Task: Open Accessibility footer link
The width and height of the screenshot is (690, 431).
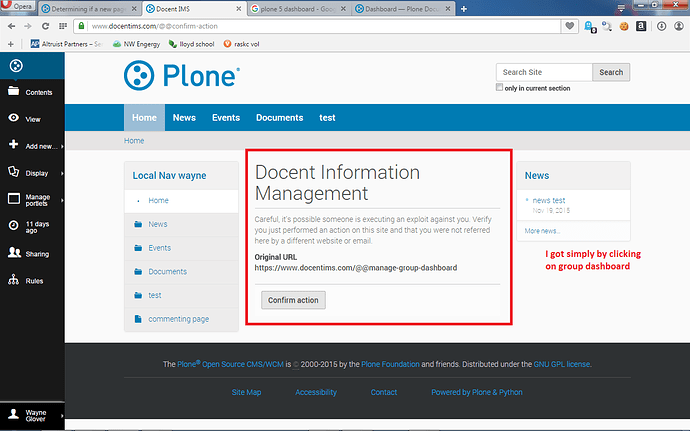Action: 316,392
